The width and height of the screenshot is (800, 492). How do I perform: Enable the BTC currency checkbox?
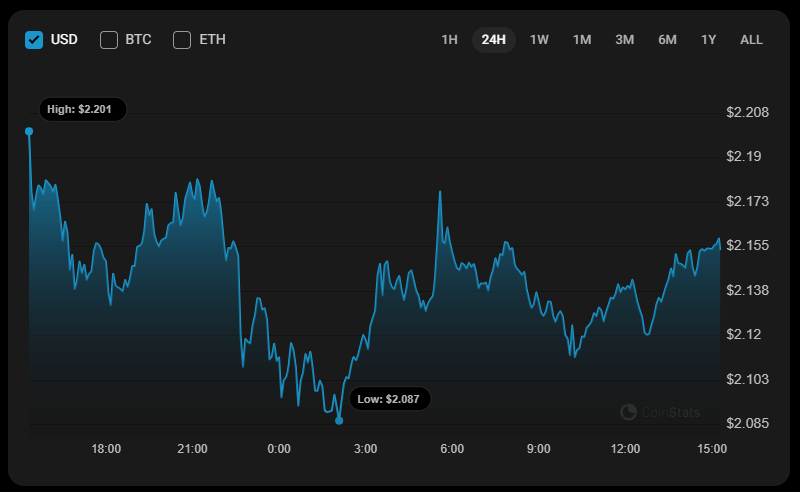point(109,40)
